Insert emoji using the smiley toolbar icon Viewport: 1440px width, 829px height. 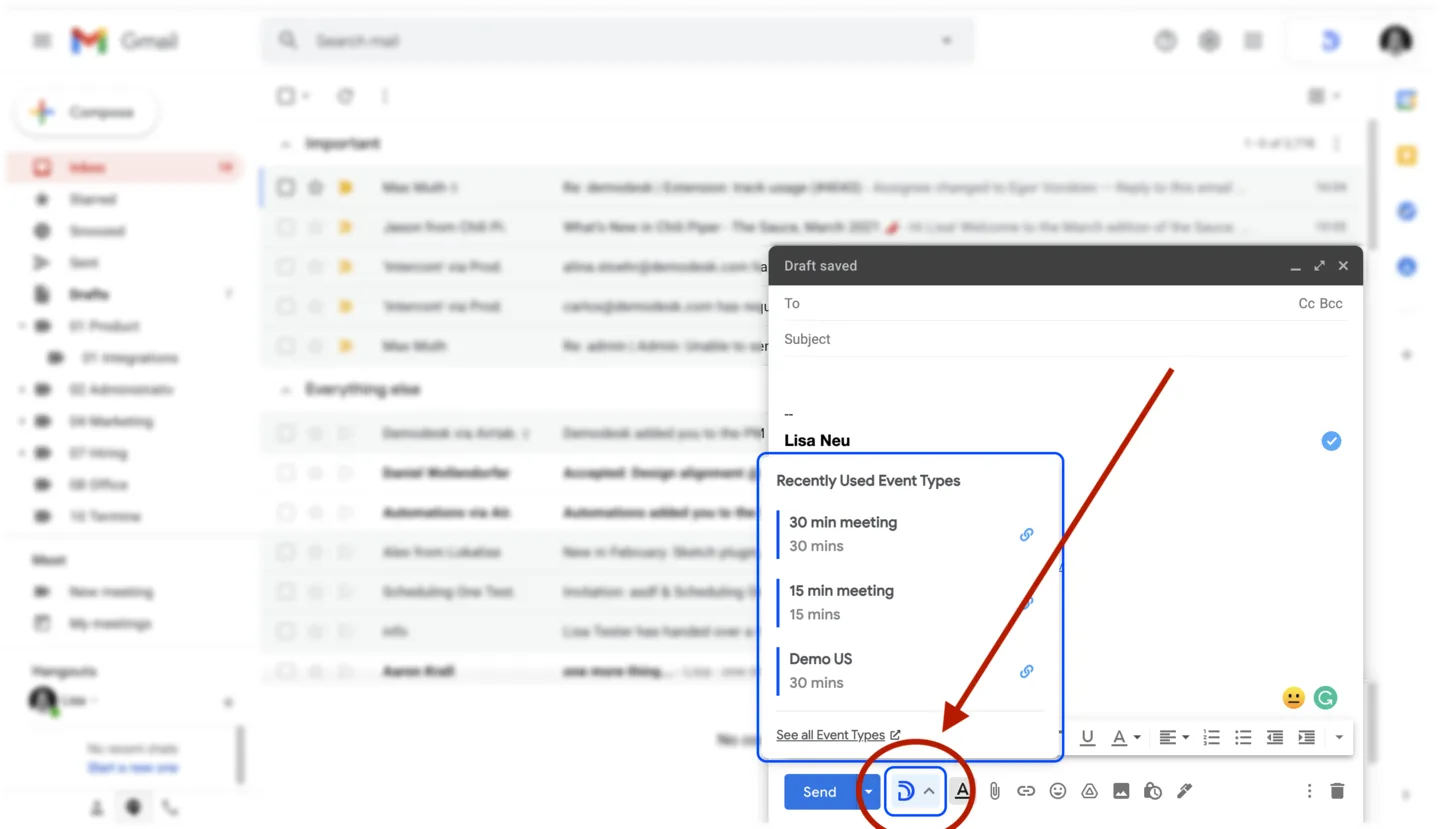1058,791
